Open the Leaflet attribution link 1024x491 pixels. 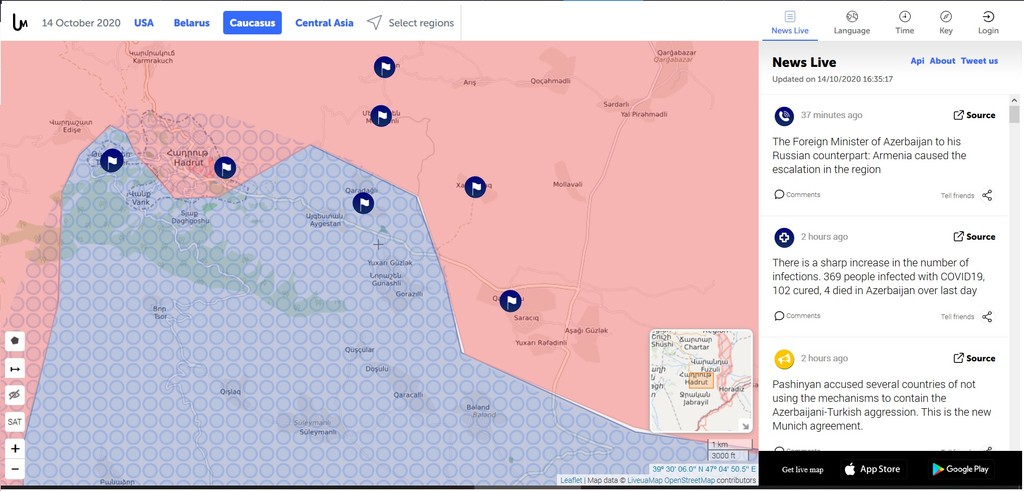pos(571,481)
